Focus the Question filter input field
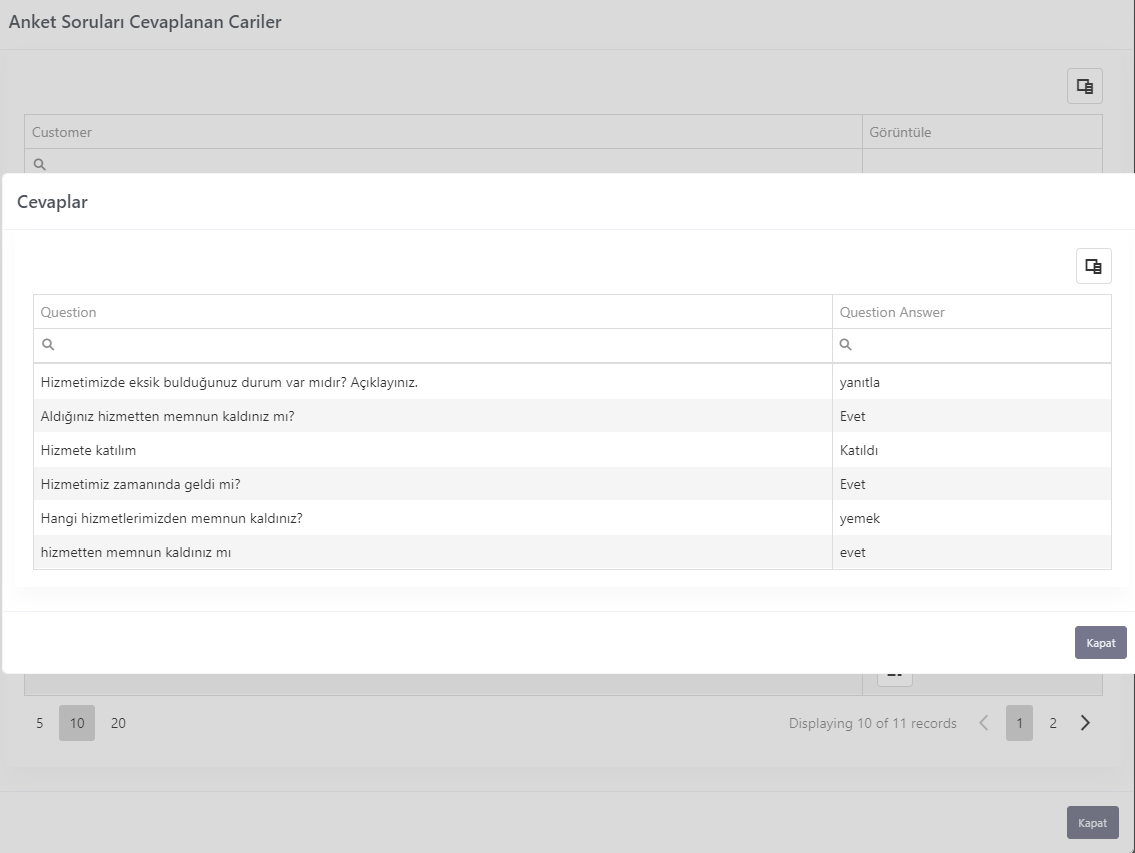The image size is (1135, 853). point(442,345)
